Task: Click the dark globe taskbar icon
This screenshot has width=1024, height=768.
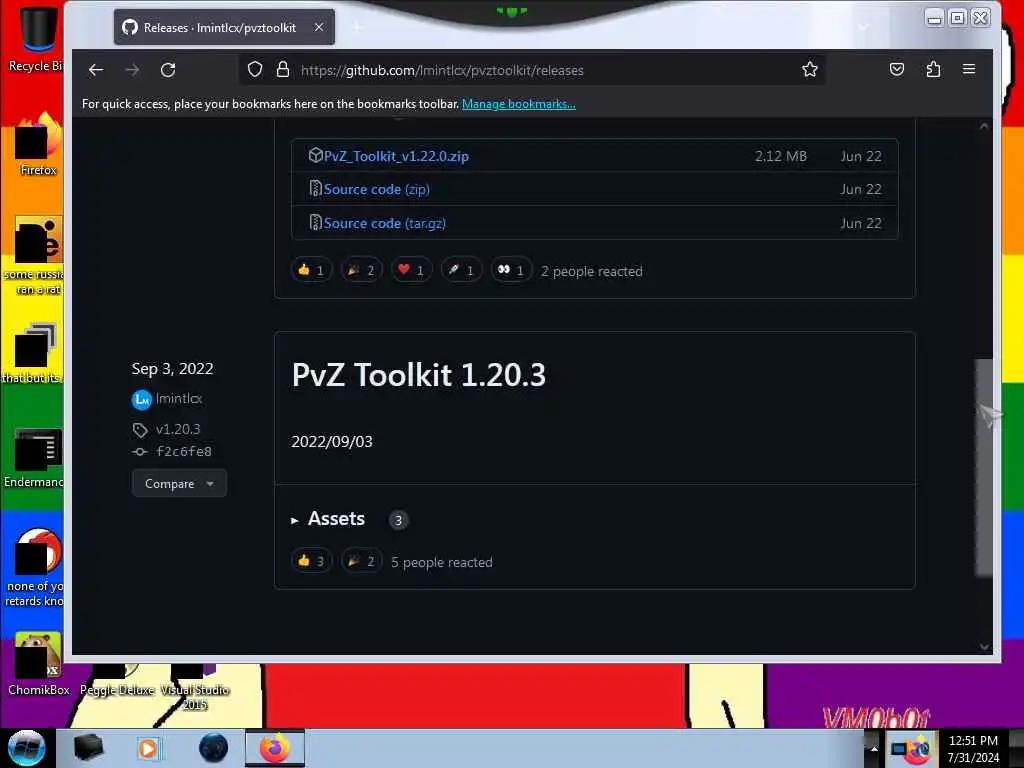Action: click(213, 748)
